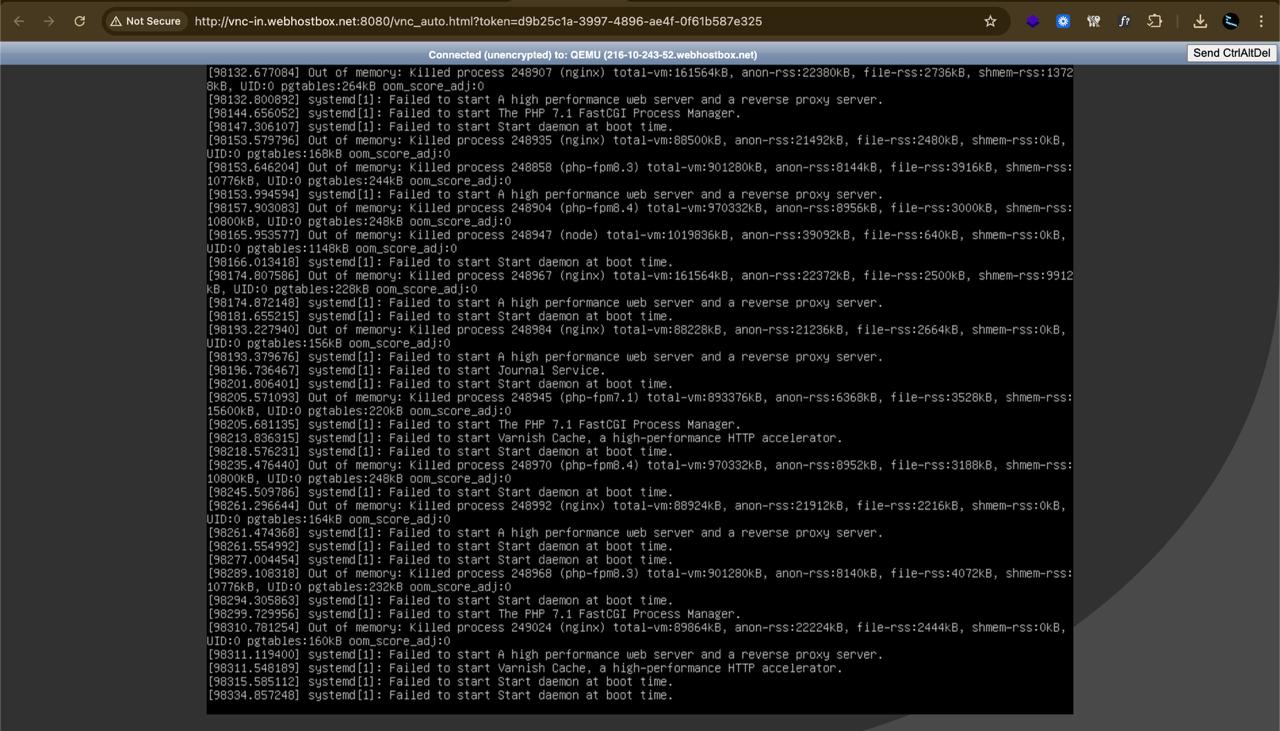Click the Killed process 249024 (nginx) line
This screenshot has height=731, width=1280.
[637, 634]
